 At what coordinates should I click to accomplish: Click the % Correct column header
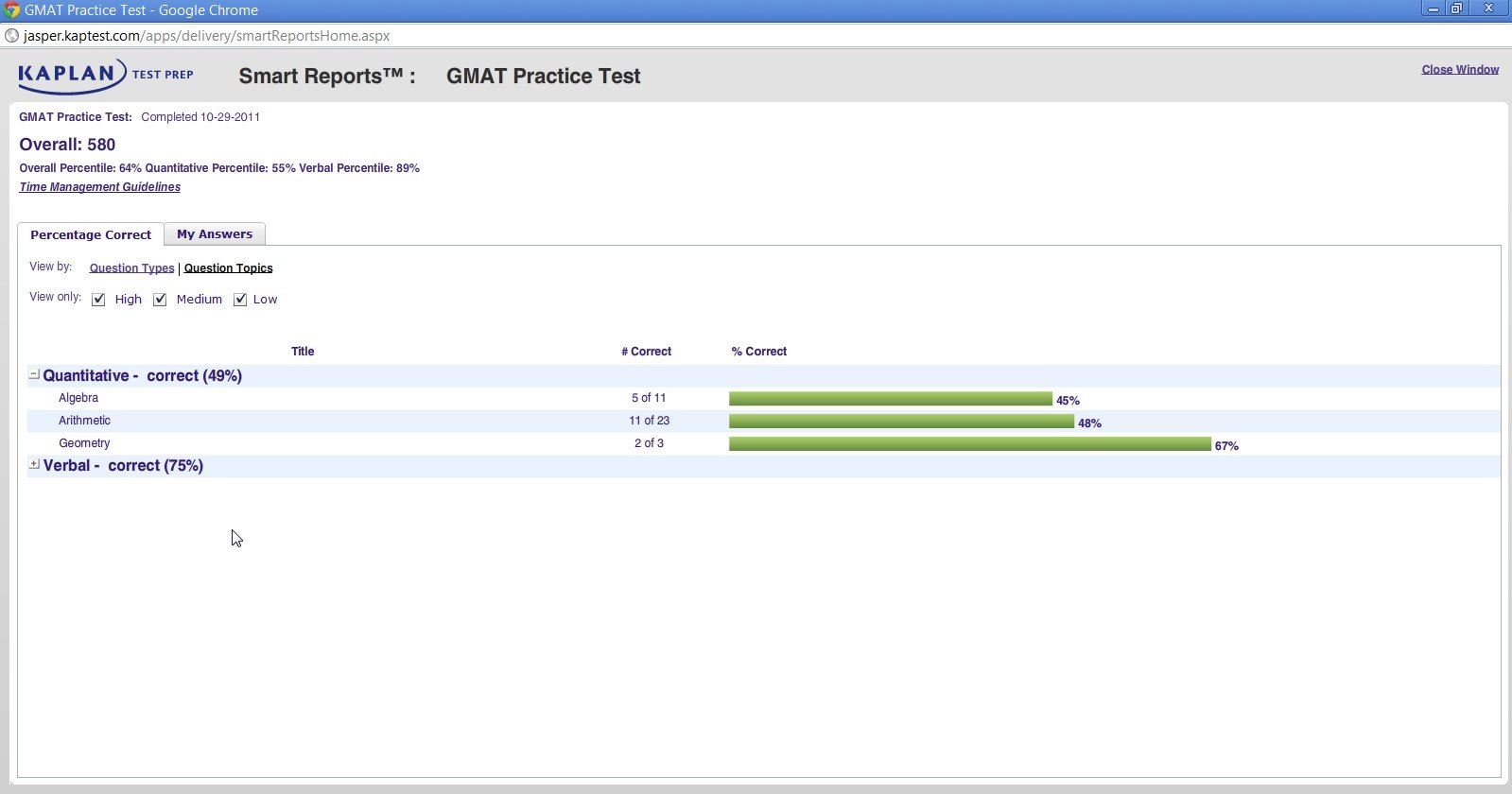tap(758, 352)
